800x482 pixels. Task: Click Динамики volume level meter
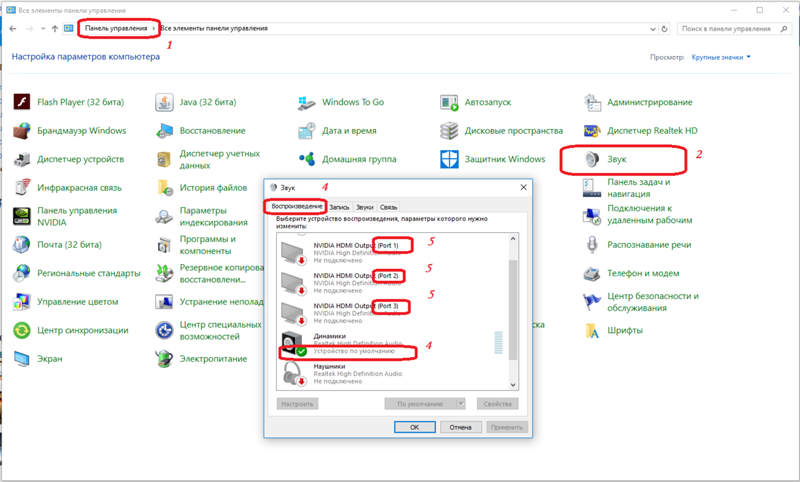[x=498, y=343]
